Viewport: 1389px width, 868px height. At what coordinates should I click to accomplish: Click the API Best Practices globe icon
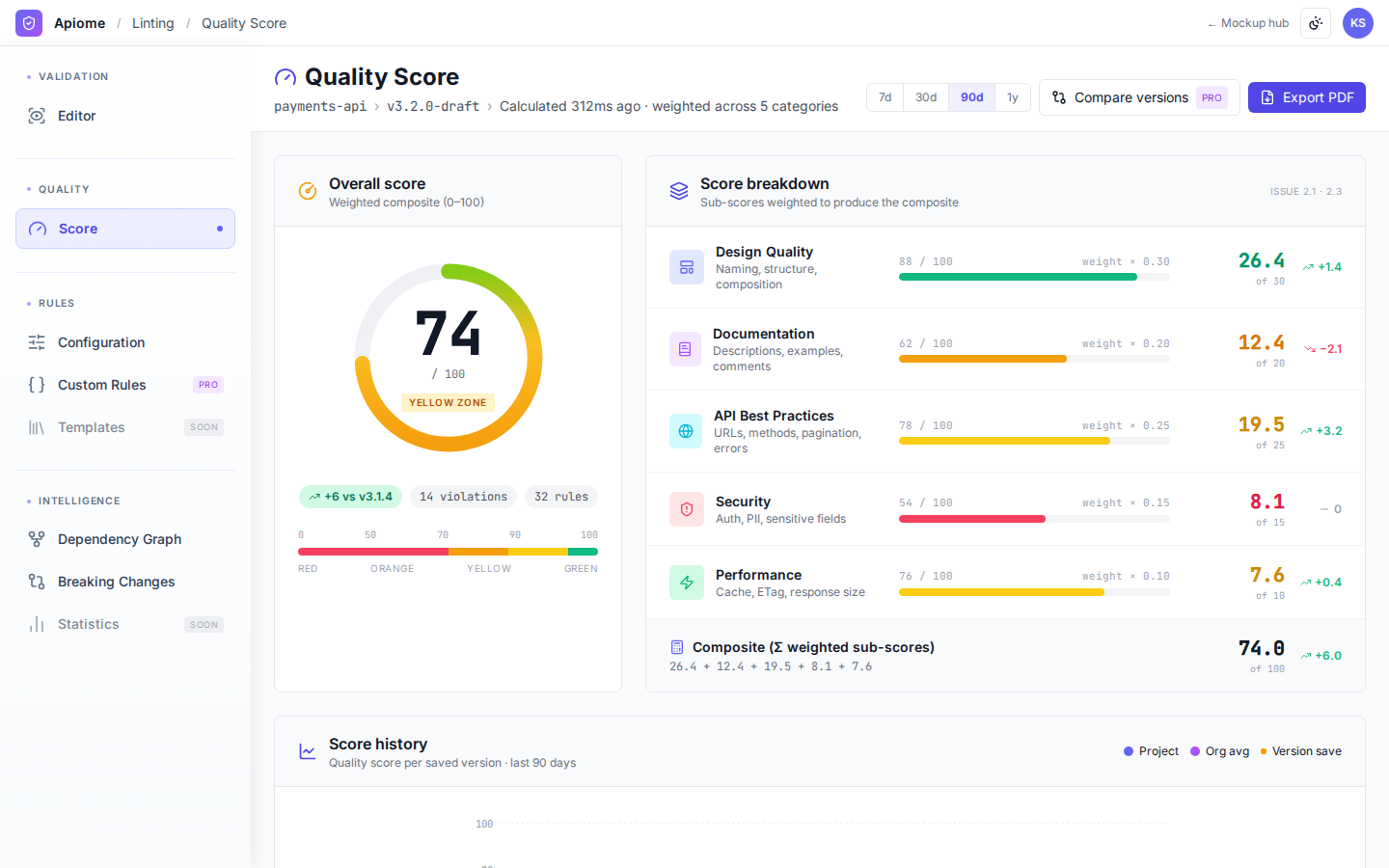(x=686, y=431)
